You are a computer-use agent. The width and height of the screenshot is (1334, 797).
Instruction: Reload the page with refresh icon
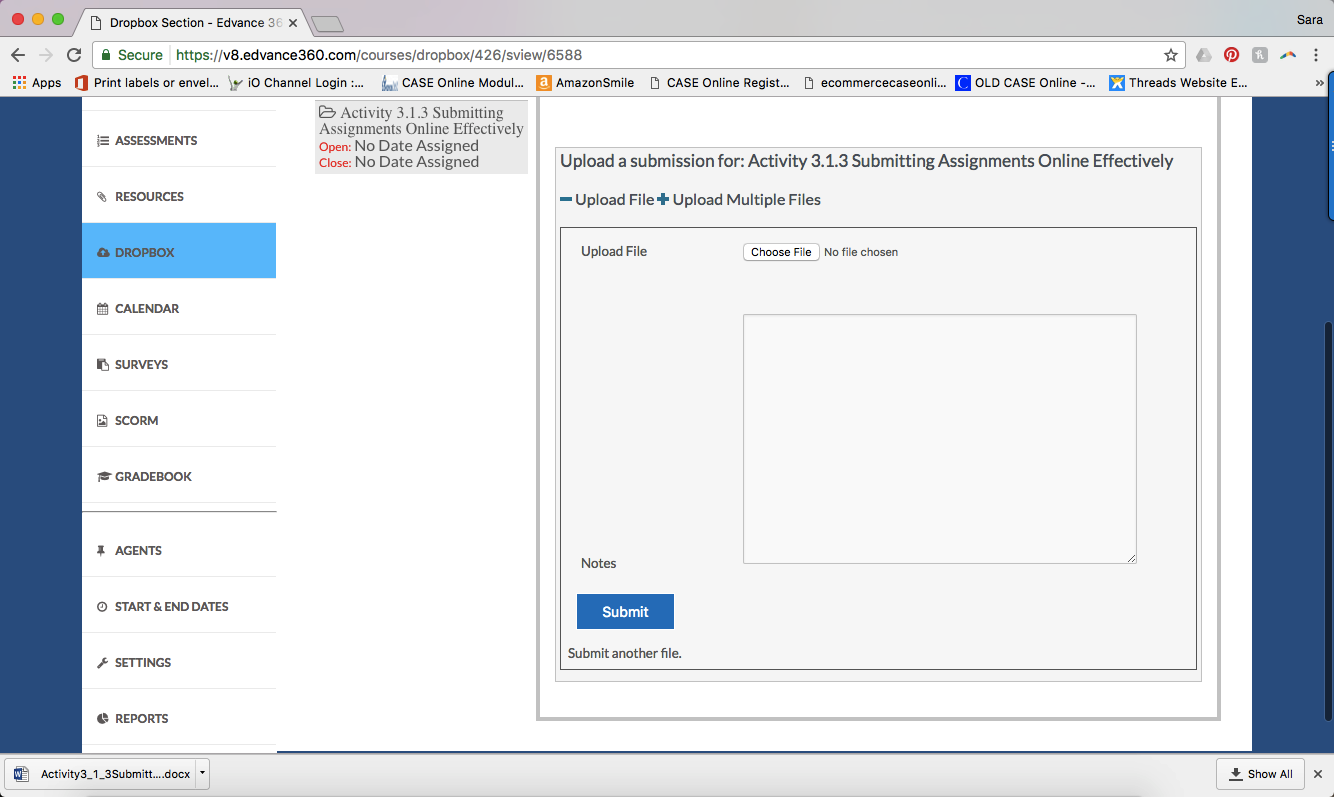pyautogui.click(x=74, y=55)
